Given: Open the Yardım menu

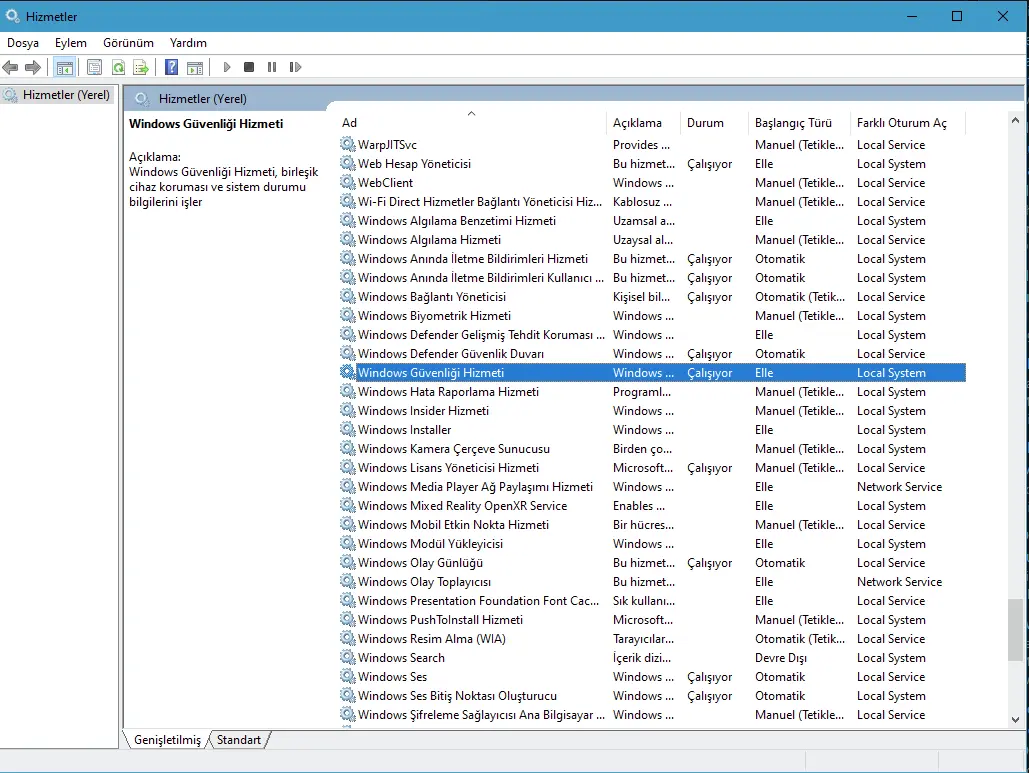Looking at the screenshot, I should click(188, 43).
